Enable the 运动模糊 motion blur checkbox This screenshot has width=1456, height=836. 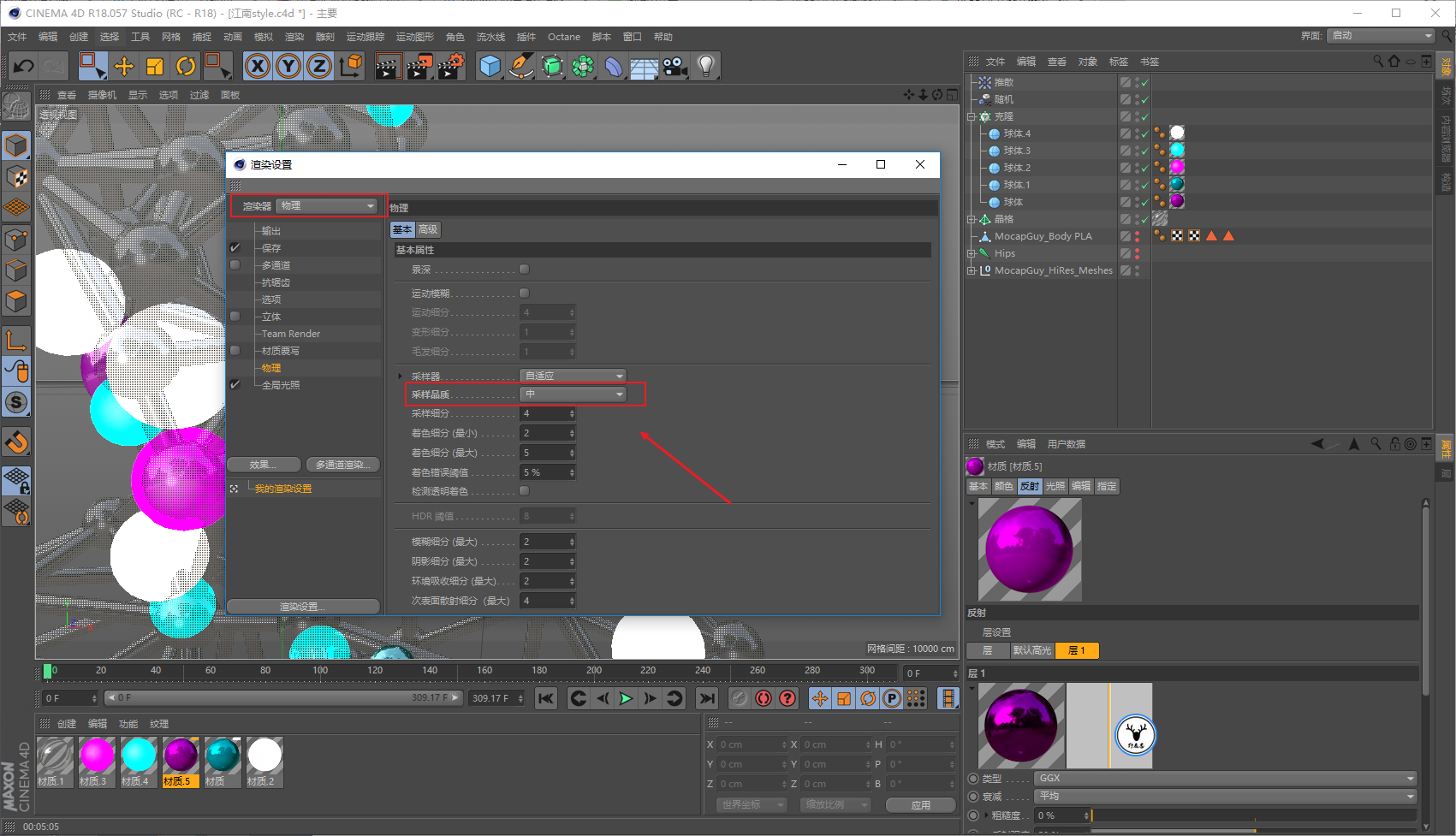tap(525, 293)
